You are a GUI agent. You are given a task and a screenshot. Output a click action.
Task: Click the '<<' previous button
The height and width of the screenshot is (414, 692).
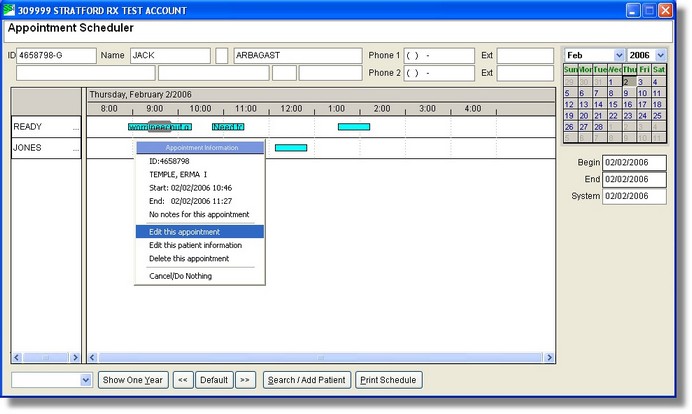tap(183, 380)
